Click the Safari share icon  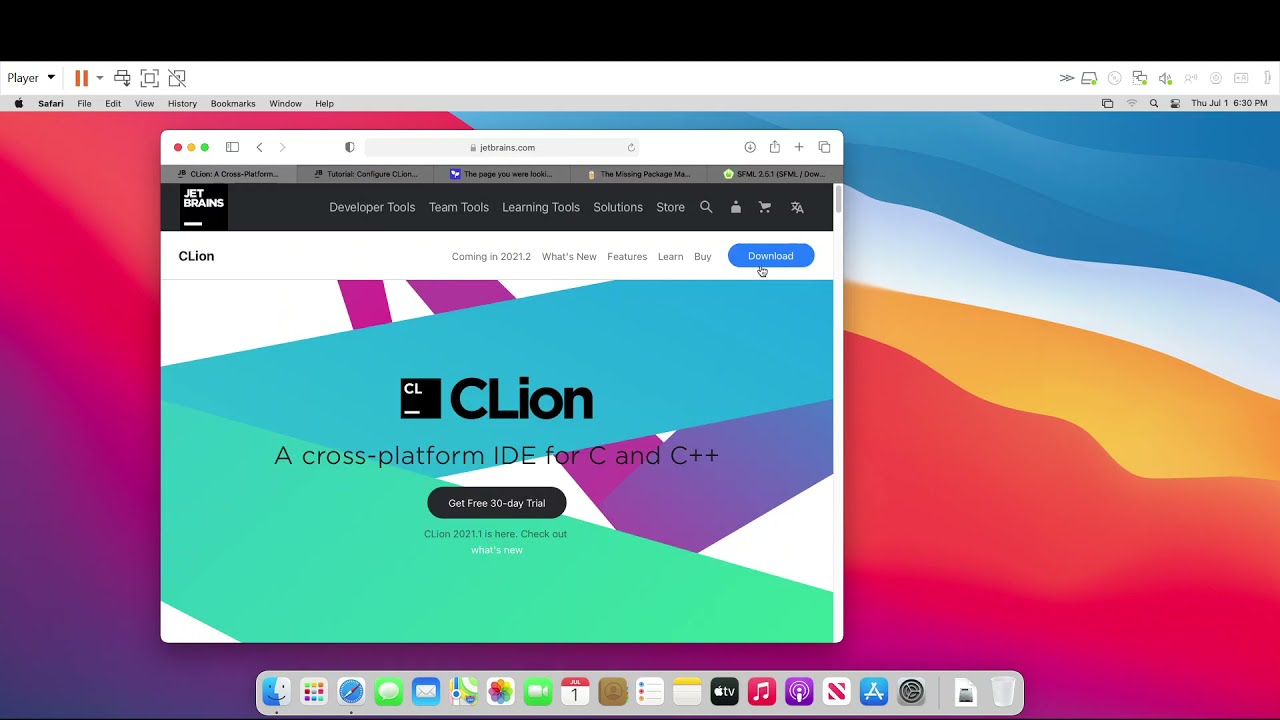coord(775,147)
